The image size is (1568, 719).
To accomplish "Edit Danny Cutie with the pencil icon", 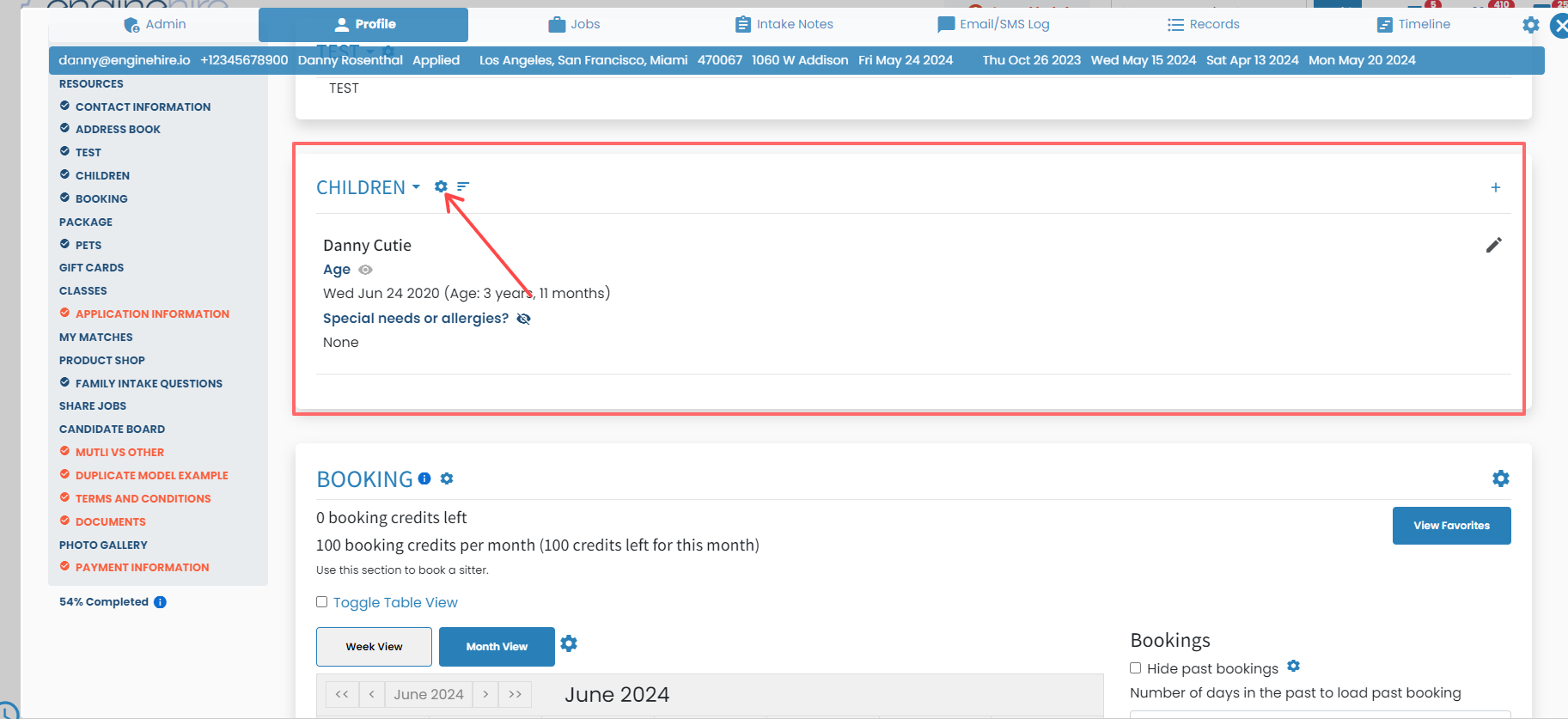I will pos(1494,245).
